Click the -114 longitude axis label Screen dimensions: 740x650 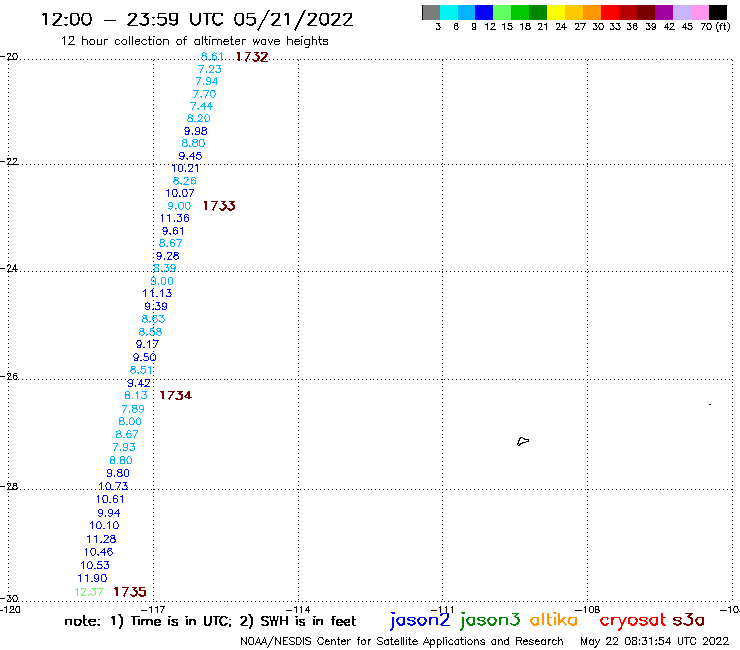298,610
